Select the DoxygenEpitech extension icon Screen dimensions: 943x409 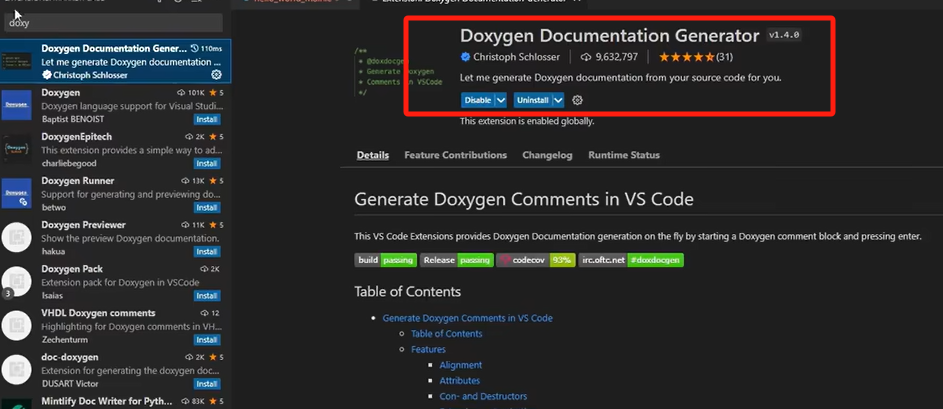[16, 149]
